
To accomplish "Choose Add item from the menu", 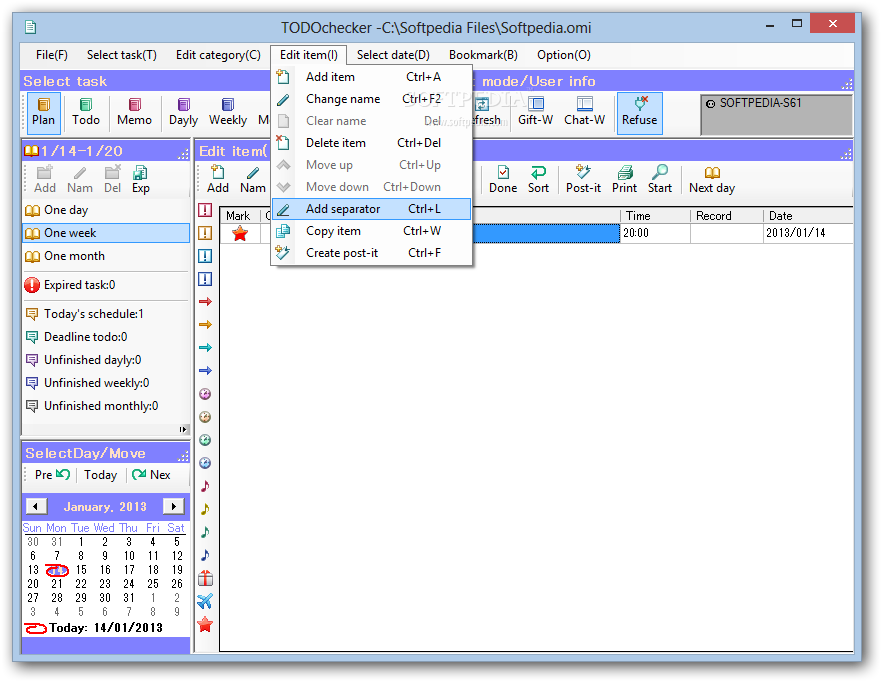I will coord(371,77).
